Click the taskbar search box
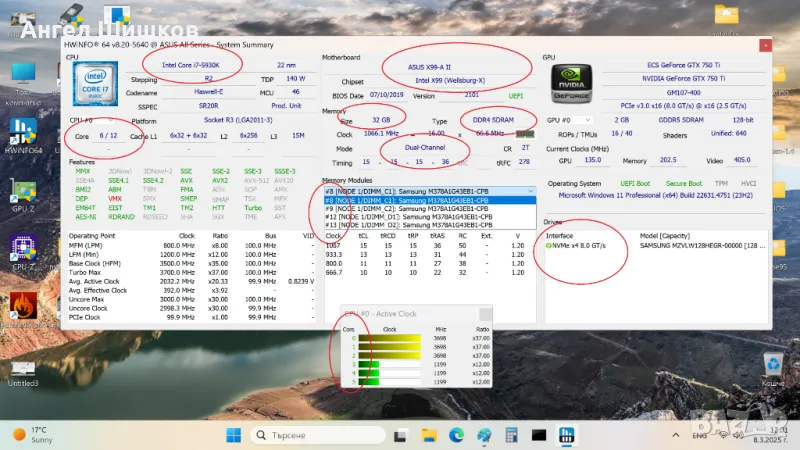 tap(300, 435)
